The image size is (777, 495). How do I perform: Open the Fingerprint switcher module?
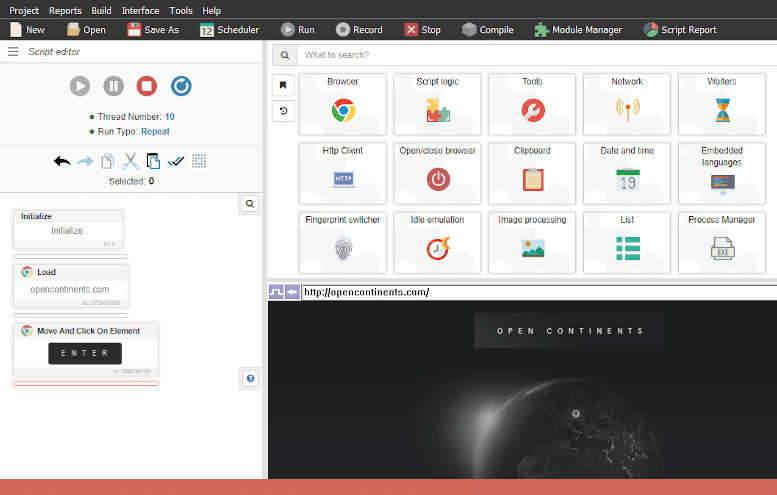[342, 243]
